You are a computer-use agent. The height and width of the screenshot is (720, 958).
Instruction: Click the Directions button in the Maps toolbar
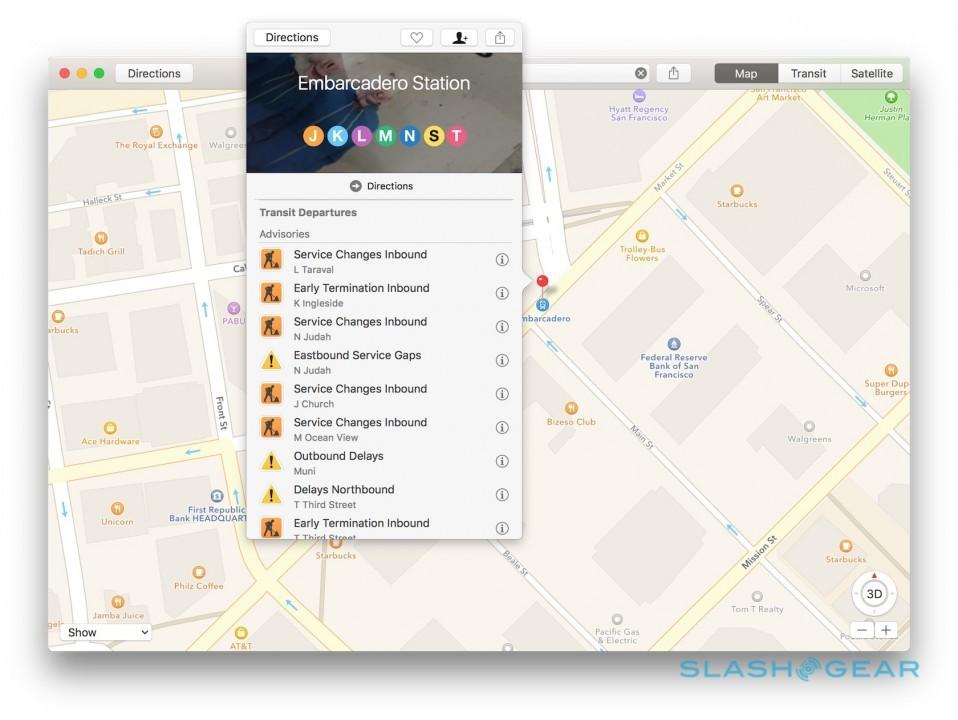154,73
